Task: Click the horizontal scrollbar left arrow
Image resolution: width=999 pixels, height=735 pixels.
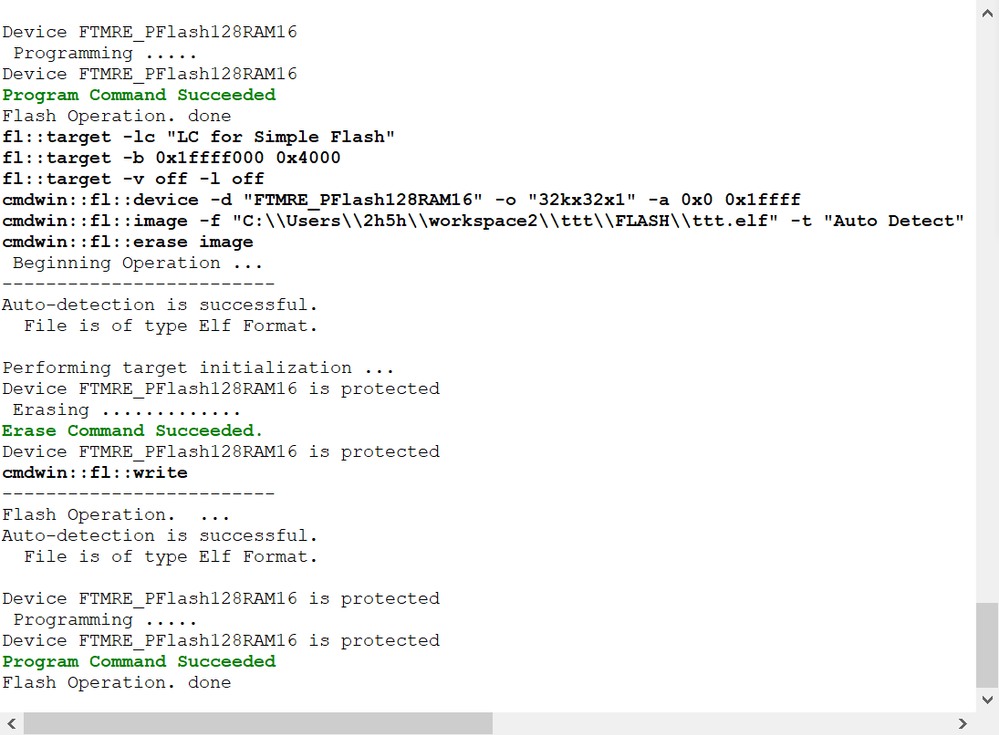Action: [11, 723]
